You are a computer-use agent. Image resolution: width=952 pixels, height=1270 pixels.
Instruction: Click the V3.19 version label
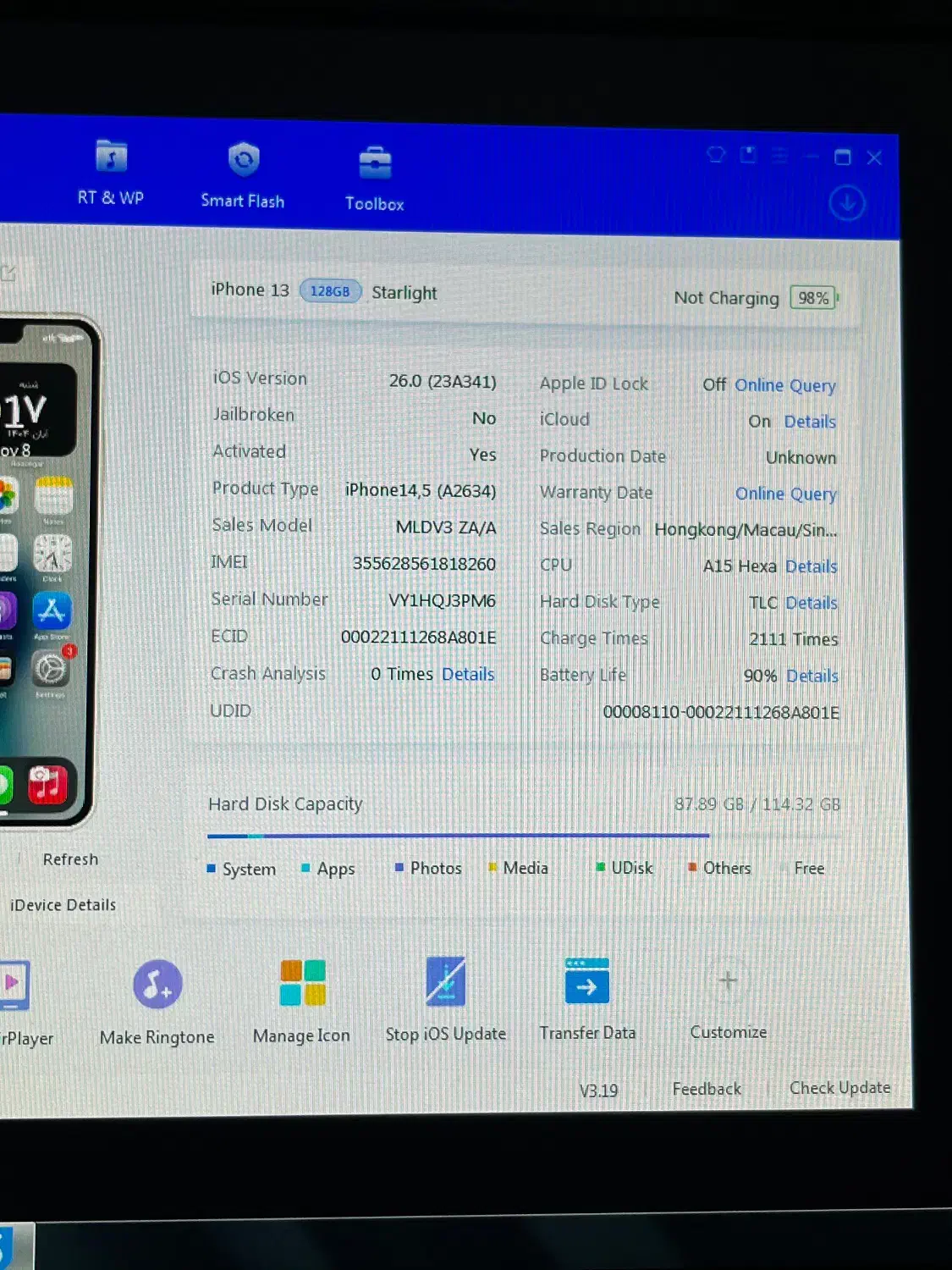[x=598, y=1091]
